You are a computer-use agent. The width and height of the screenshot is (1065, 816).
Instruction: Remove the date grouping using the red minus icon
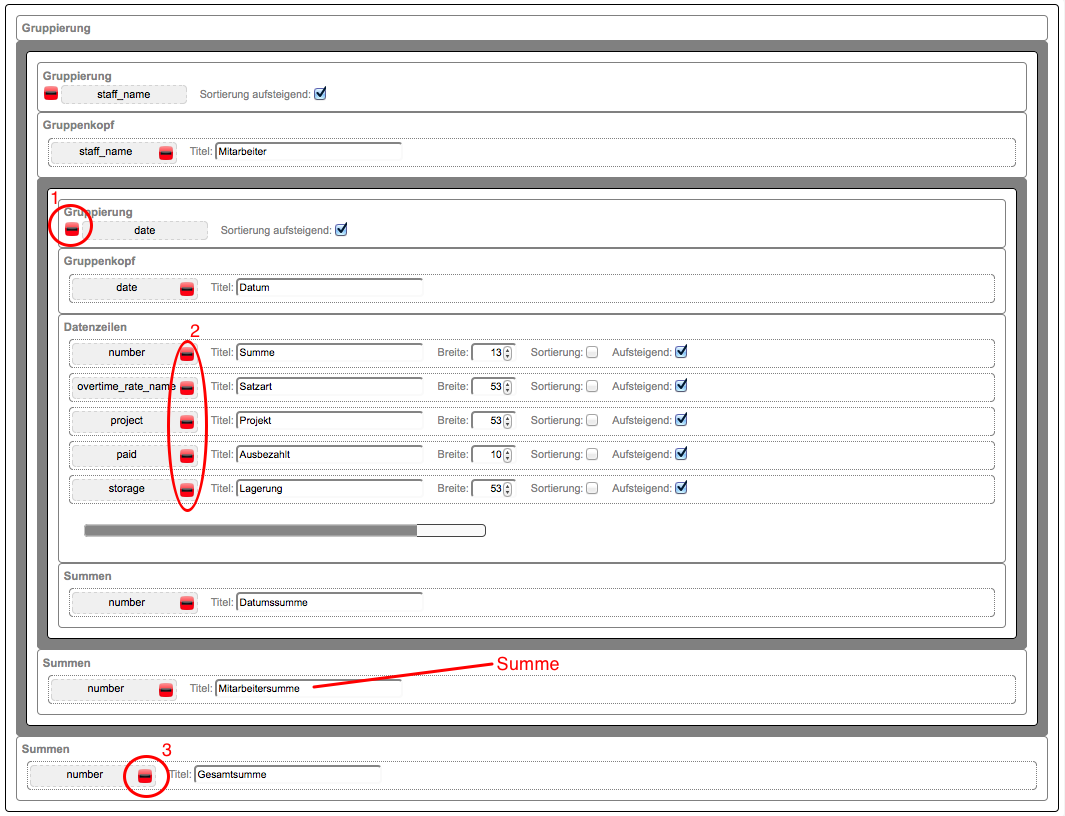point(72,230)
